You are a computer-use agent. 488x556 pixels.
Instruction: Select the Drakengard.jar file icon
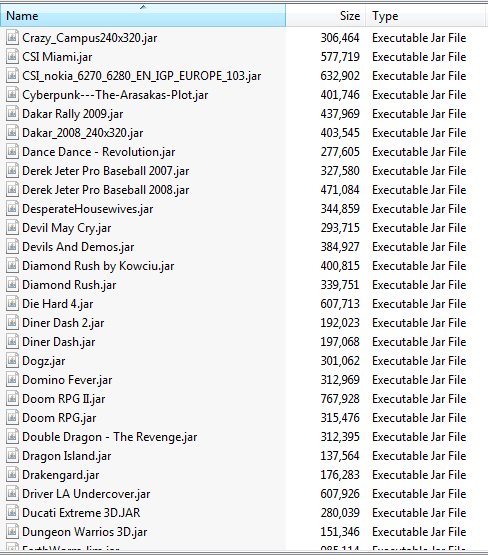pos(12,475)
